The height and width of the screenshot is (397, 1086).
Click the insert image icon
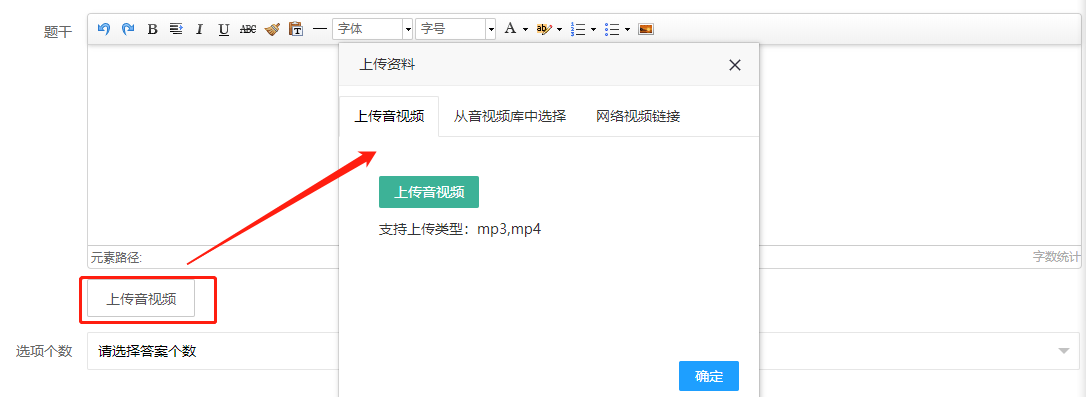[646, 29]
